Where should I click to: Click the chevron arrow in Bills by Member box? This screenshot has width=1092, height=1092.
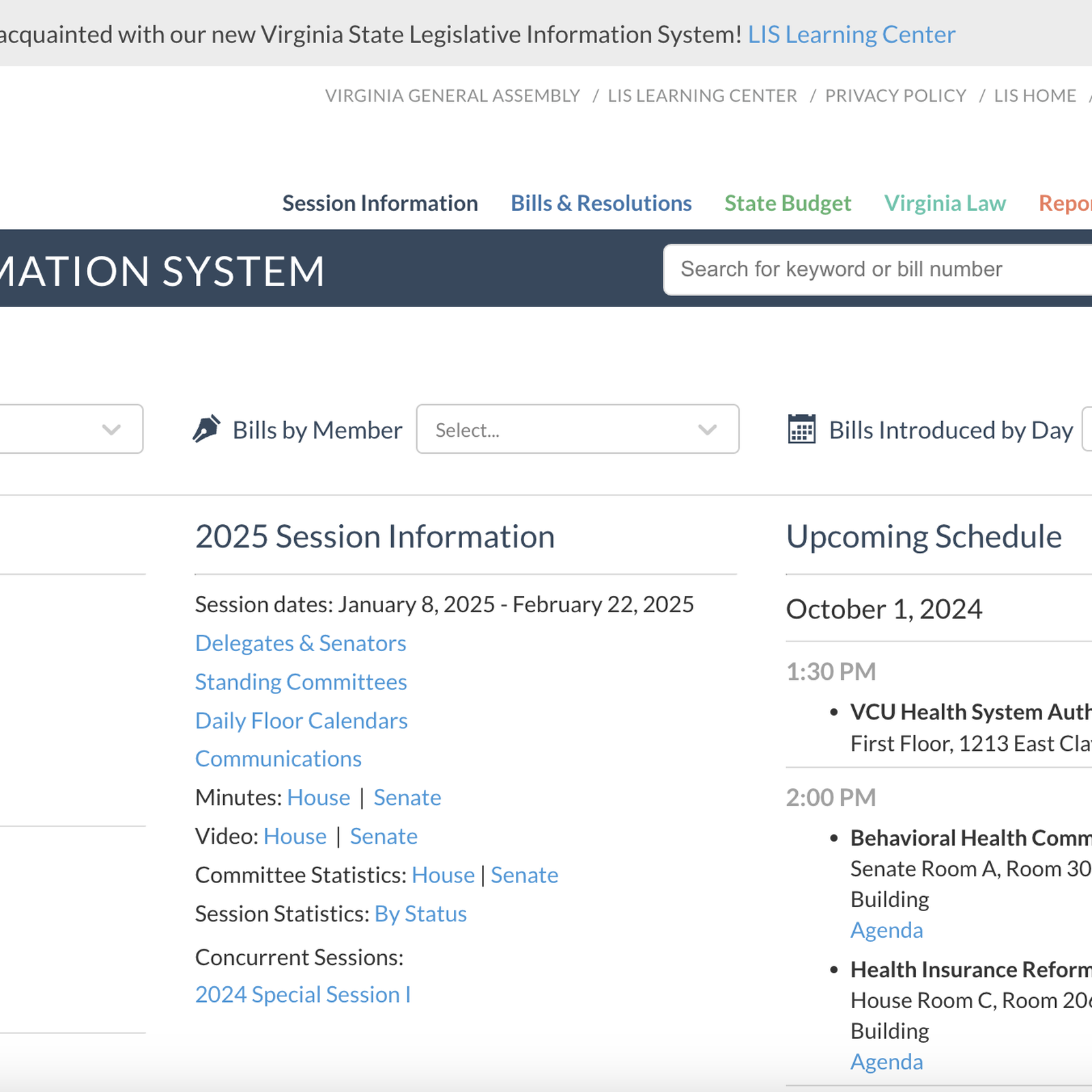(x=707, y=429)
